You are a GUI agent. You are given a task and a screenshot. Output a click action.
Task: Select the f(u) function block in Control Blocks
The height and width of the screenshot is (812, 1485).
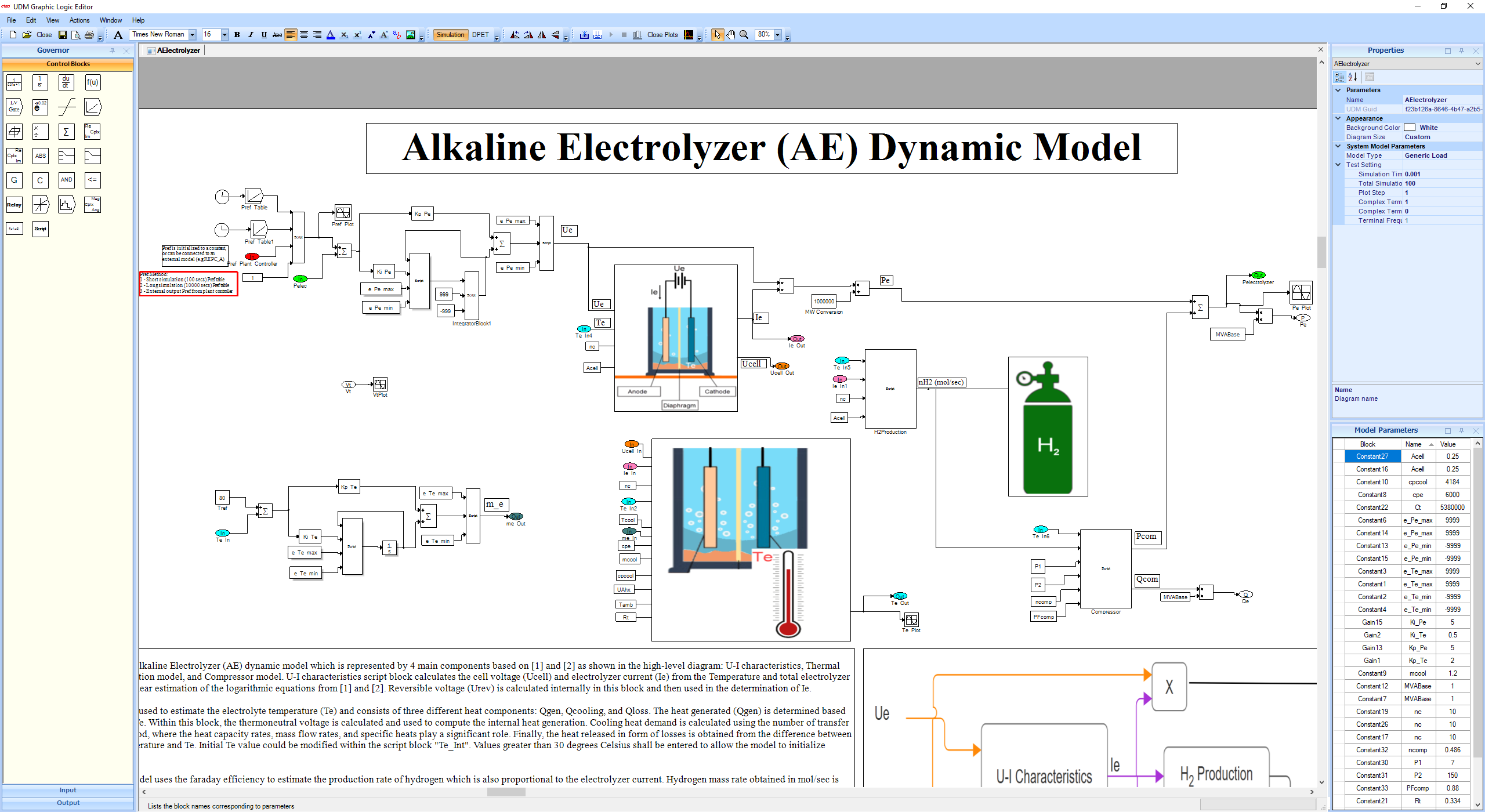tap(93, 82)
